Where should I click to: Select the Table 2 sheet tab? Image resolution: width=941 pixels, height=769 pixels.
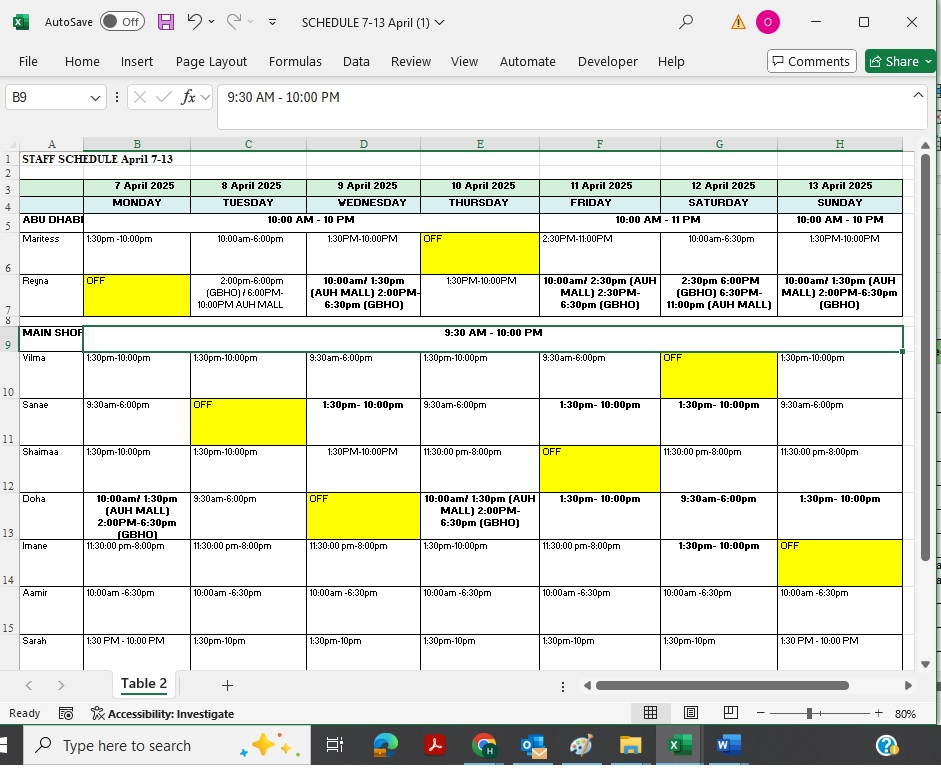[144, 684]
